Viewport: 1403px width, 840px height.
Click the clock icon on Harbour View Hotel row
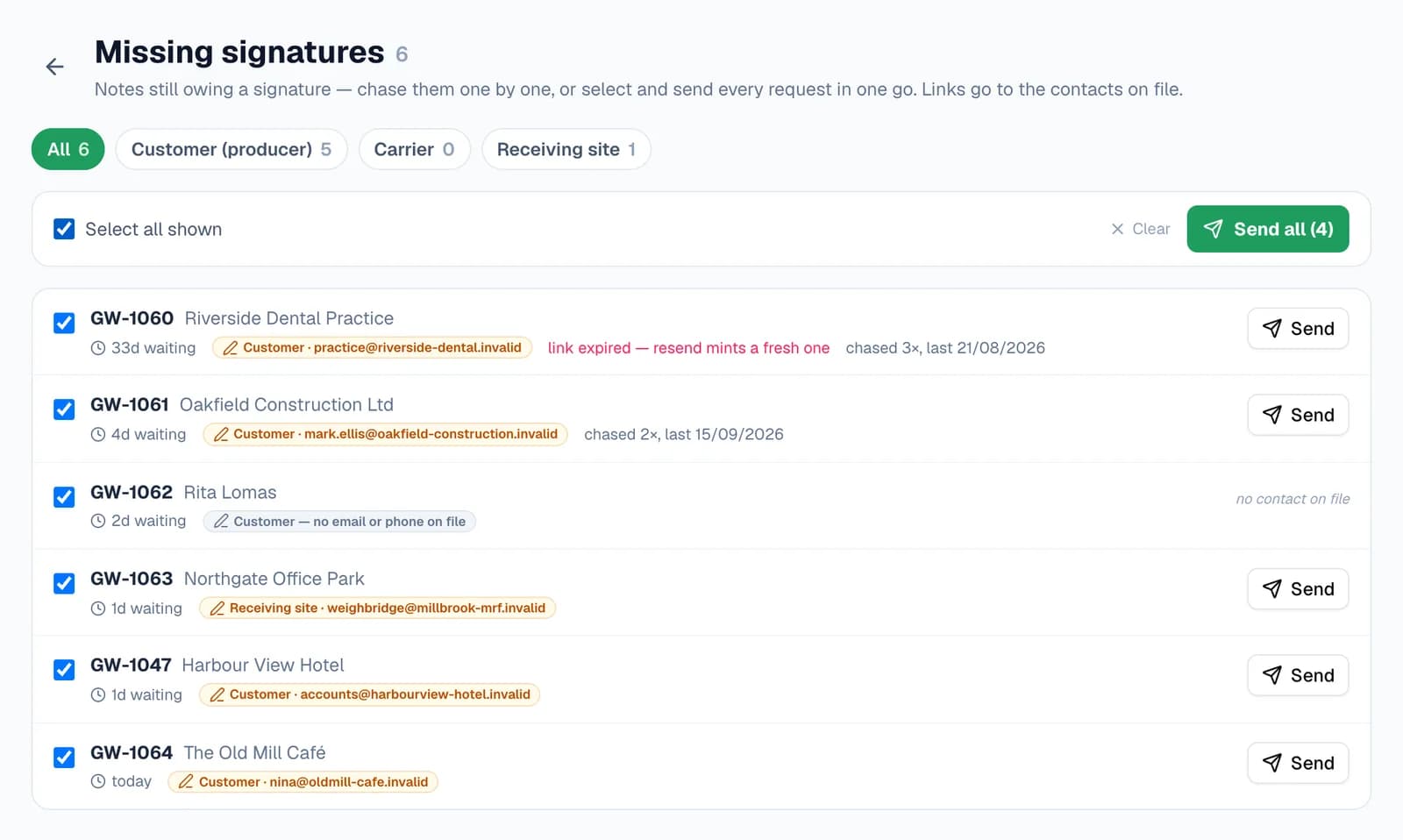pos(98,695)
